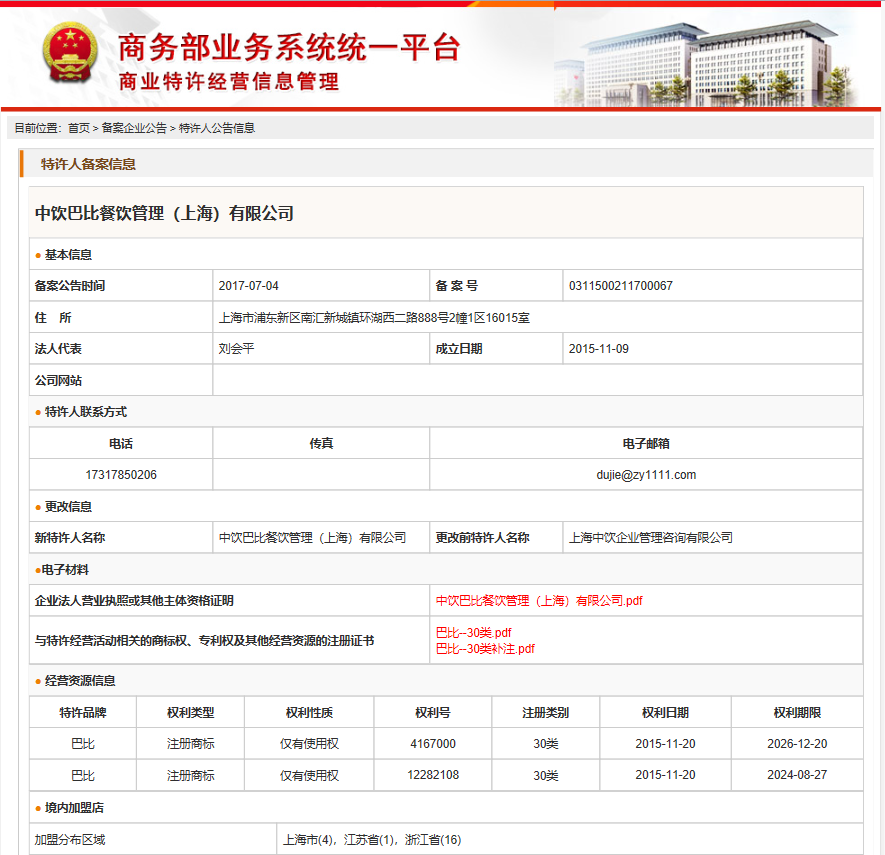Select phone number 17317850206
The width and height of the screenshot is (885, 855).
(121, 475)
